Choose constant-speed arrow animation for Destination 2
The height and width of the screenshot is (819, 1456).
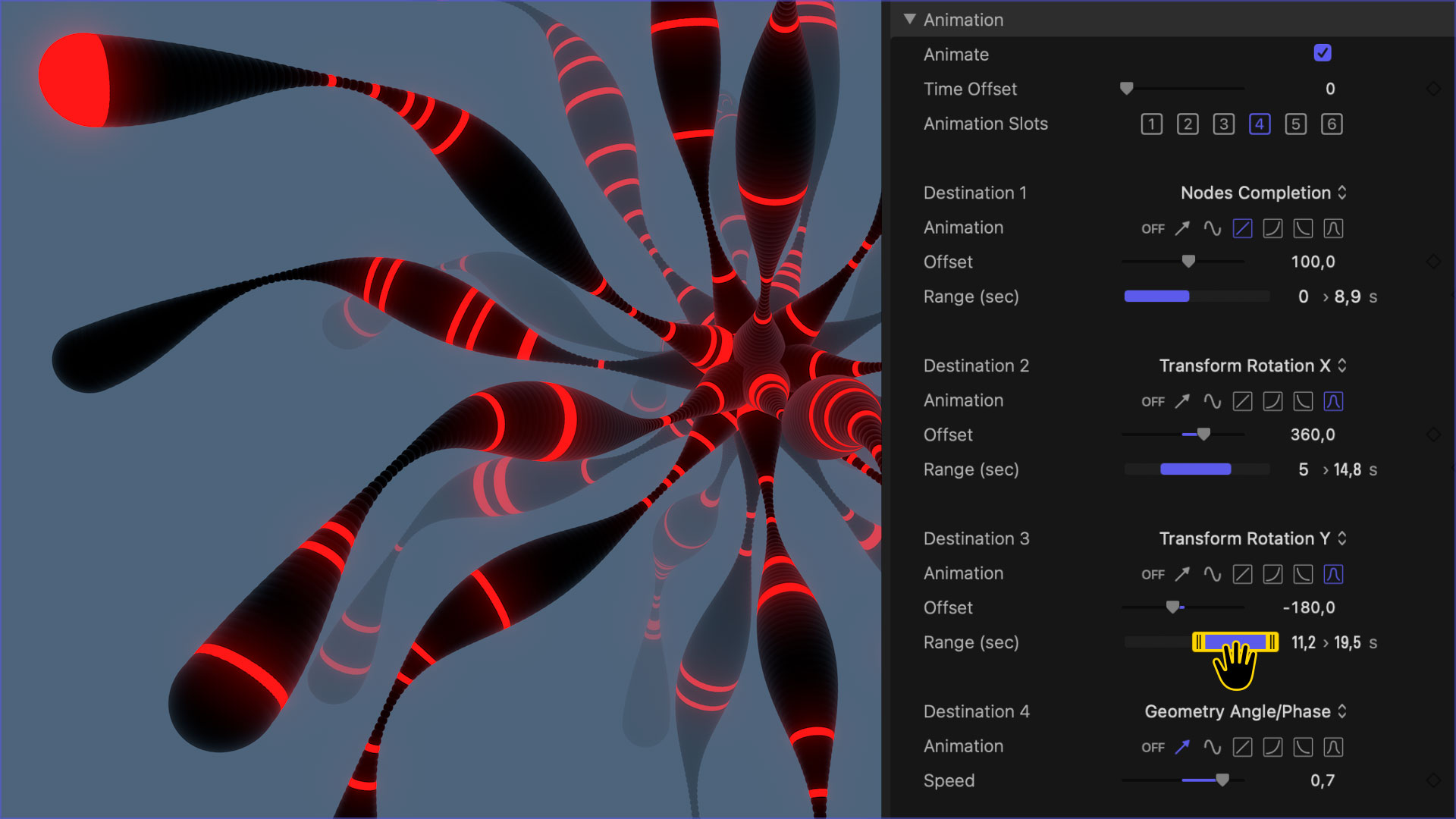(1182, 401)
